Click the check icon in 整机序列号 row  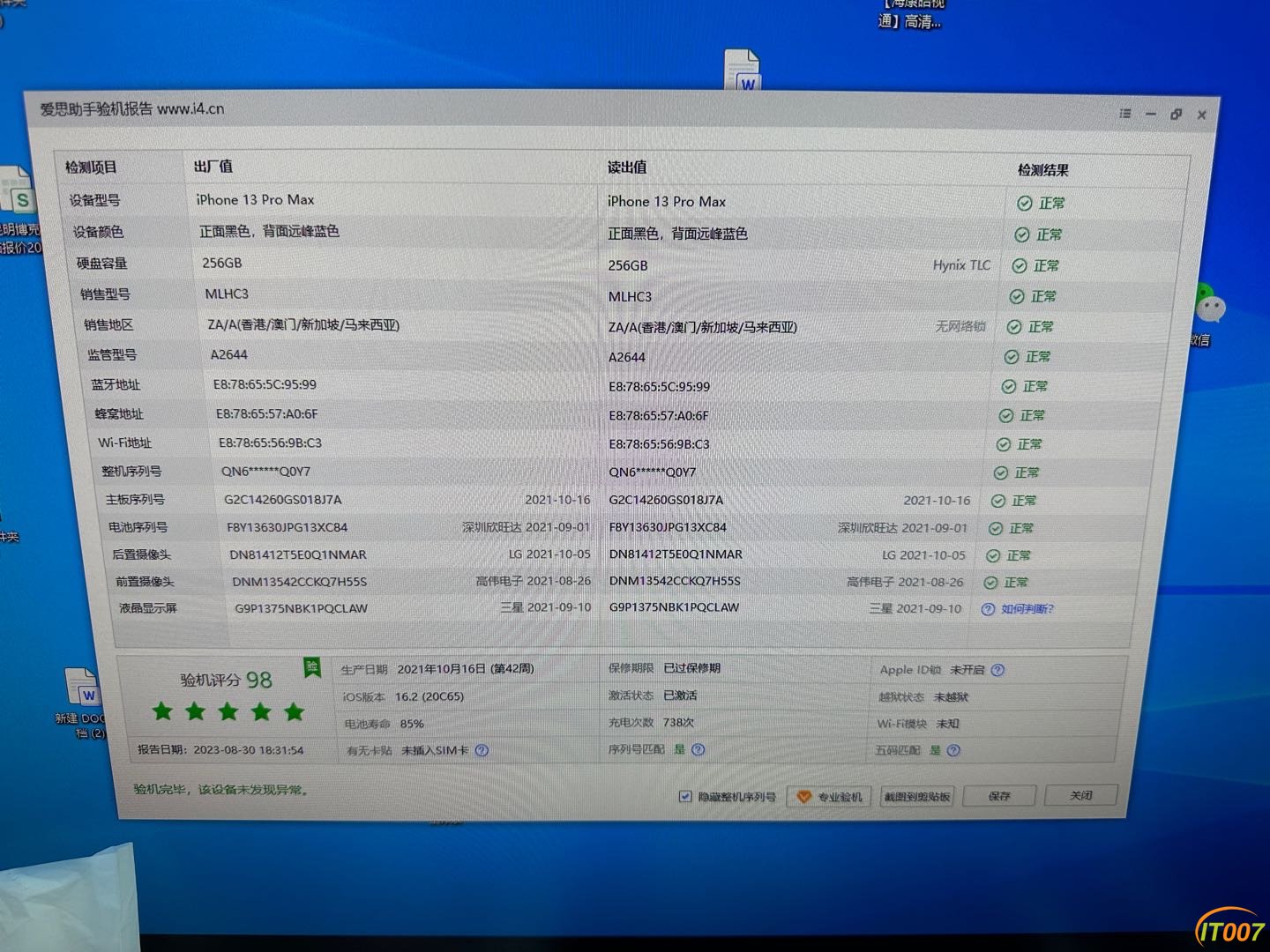[1000, 473]
